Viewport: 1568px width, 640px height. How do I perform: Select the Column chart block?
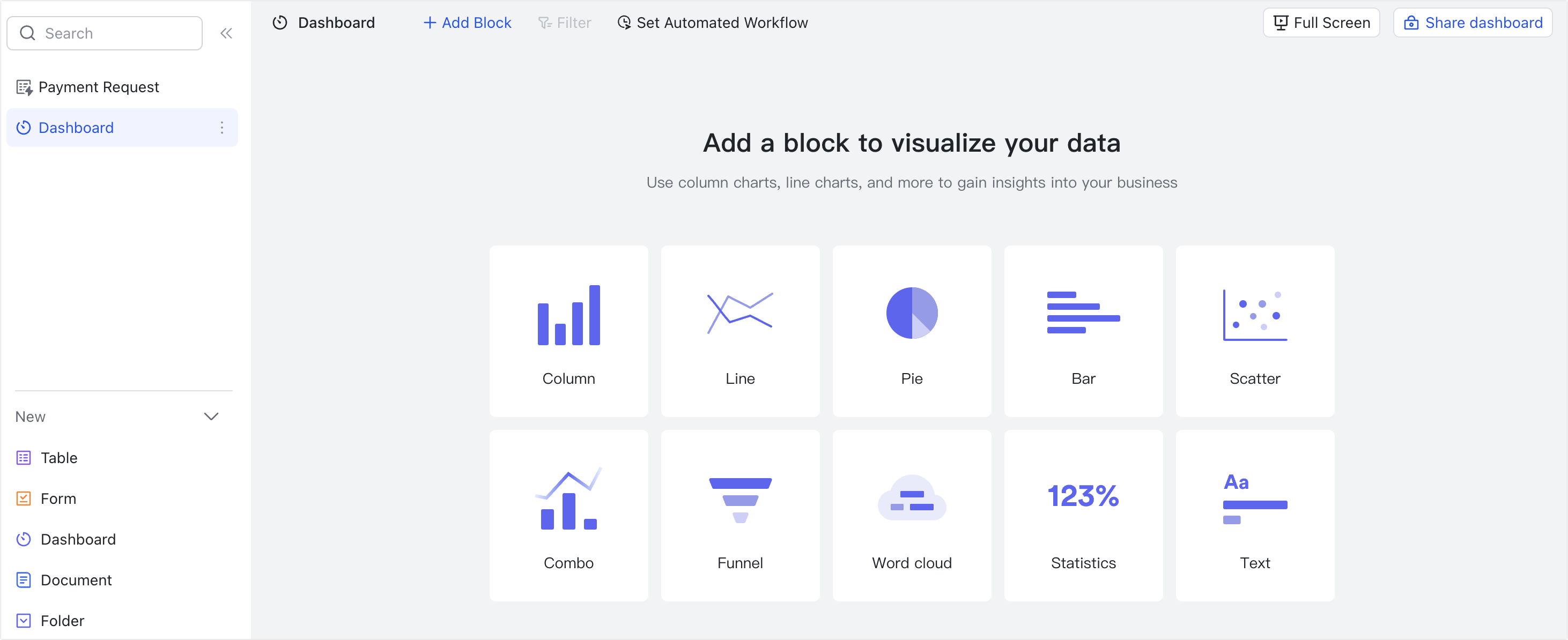568,332
